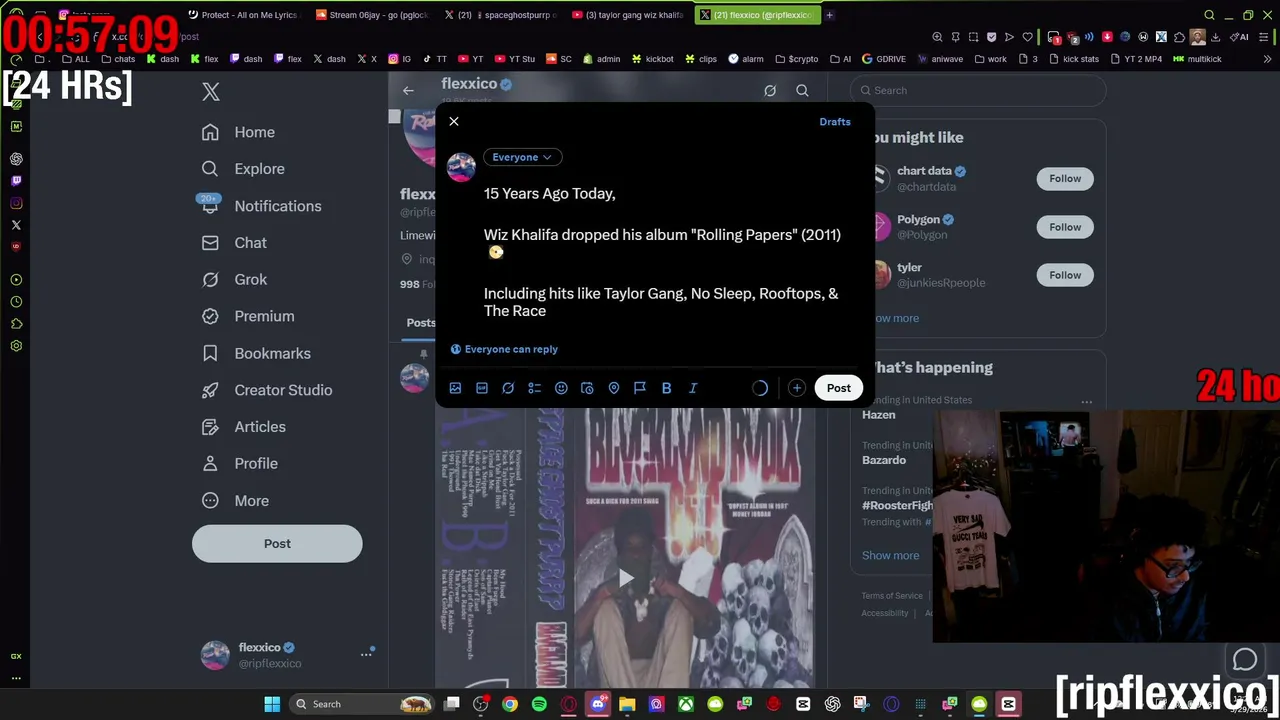Toggle bold formatting in composer
This screenshot has height=720, width=1280.
coord(666,388)
